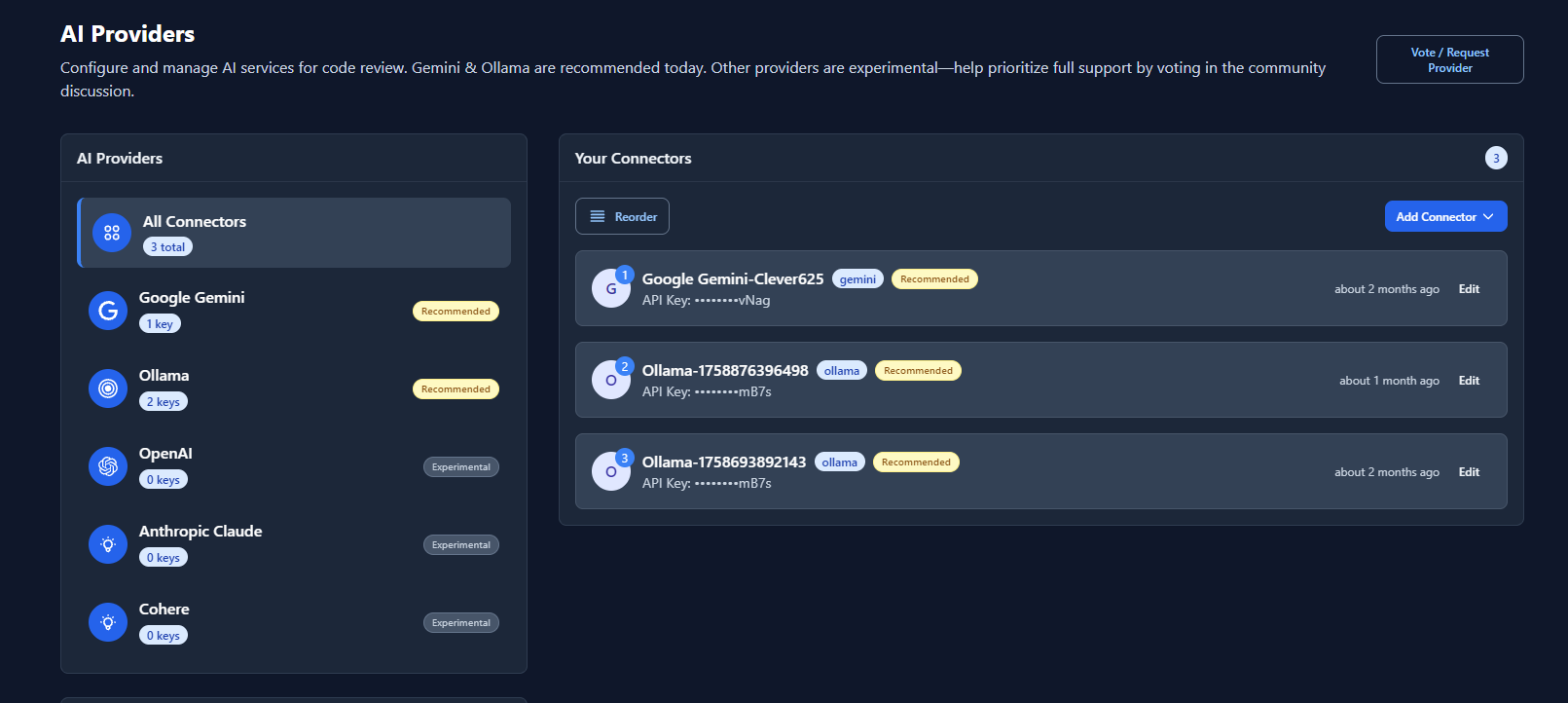Click the O avatar of Ollama-1758876396498
This screenshot has height=703, width=1568.
[611, 380]
